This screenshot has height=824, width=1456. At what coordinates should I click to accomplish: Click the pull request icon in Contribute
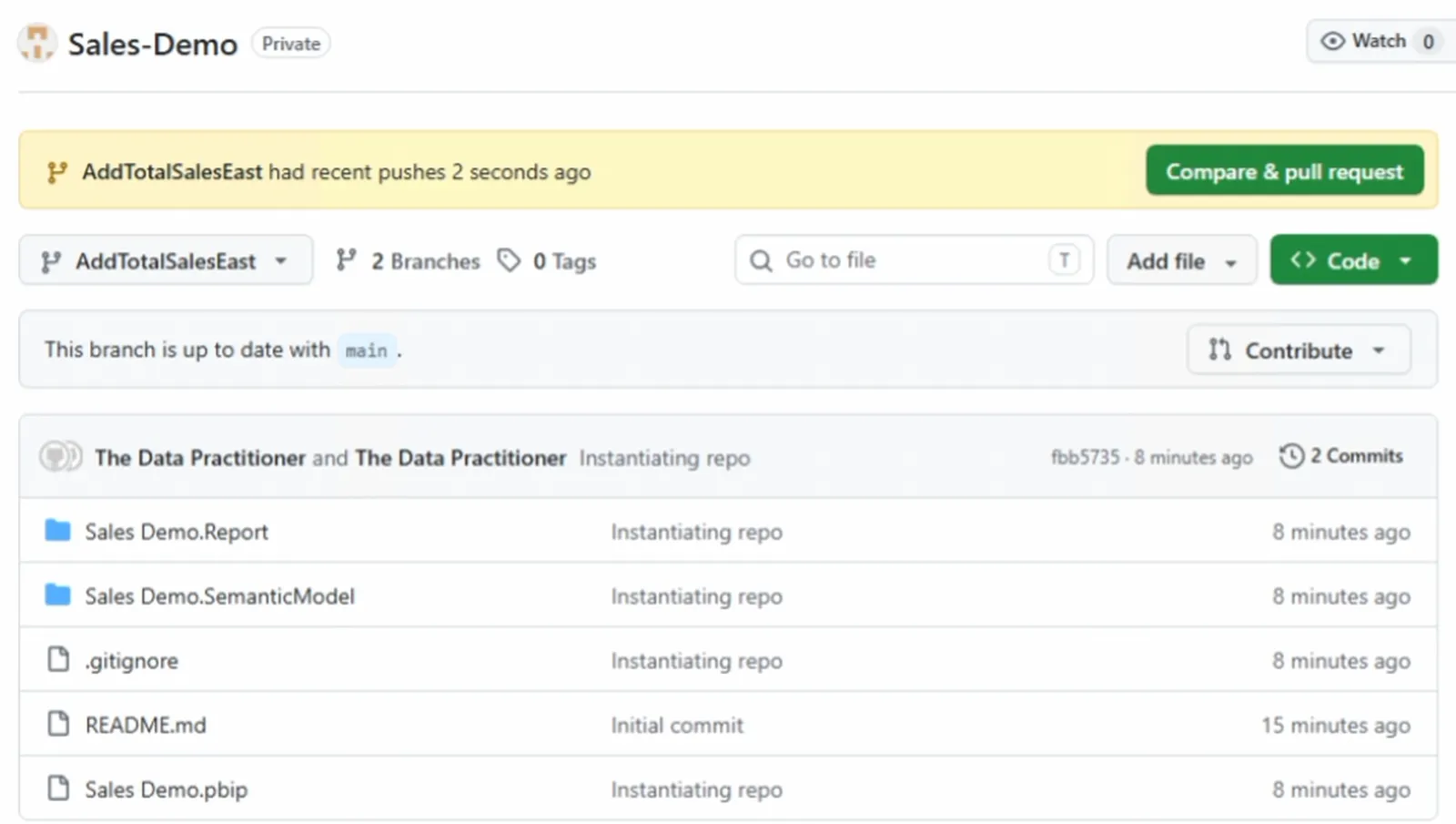(x=1219, y=350)
